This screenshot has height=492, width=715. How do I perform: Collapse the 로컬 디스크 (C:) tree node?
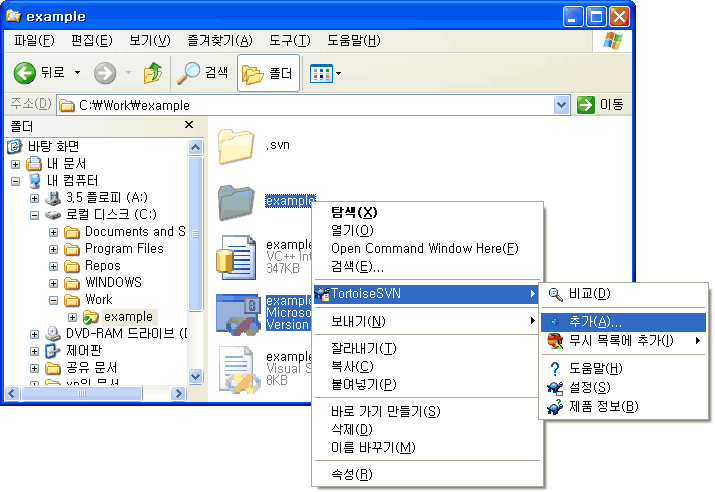pyautogui.click(x=36, y=215)
